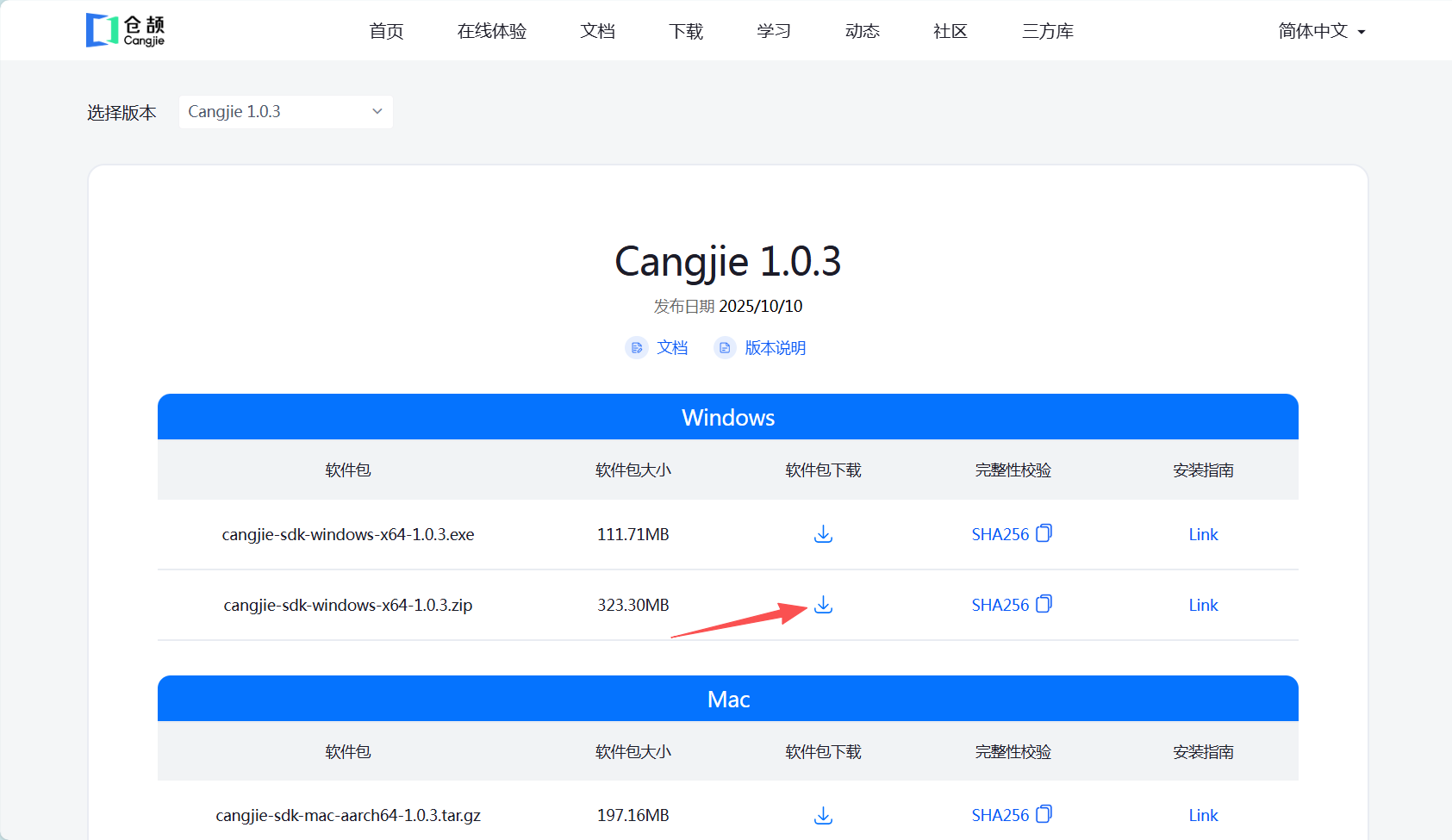Viewport: 1452px width, 840px height.
Task: Select file name cangjie-sdk-windows-x64-1.0.3.zip
Action: (348, 605)
